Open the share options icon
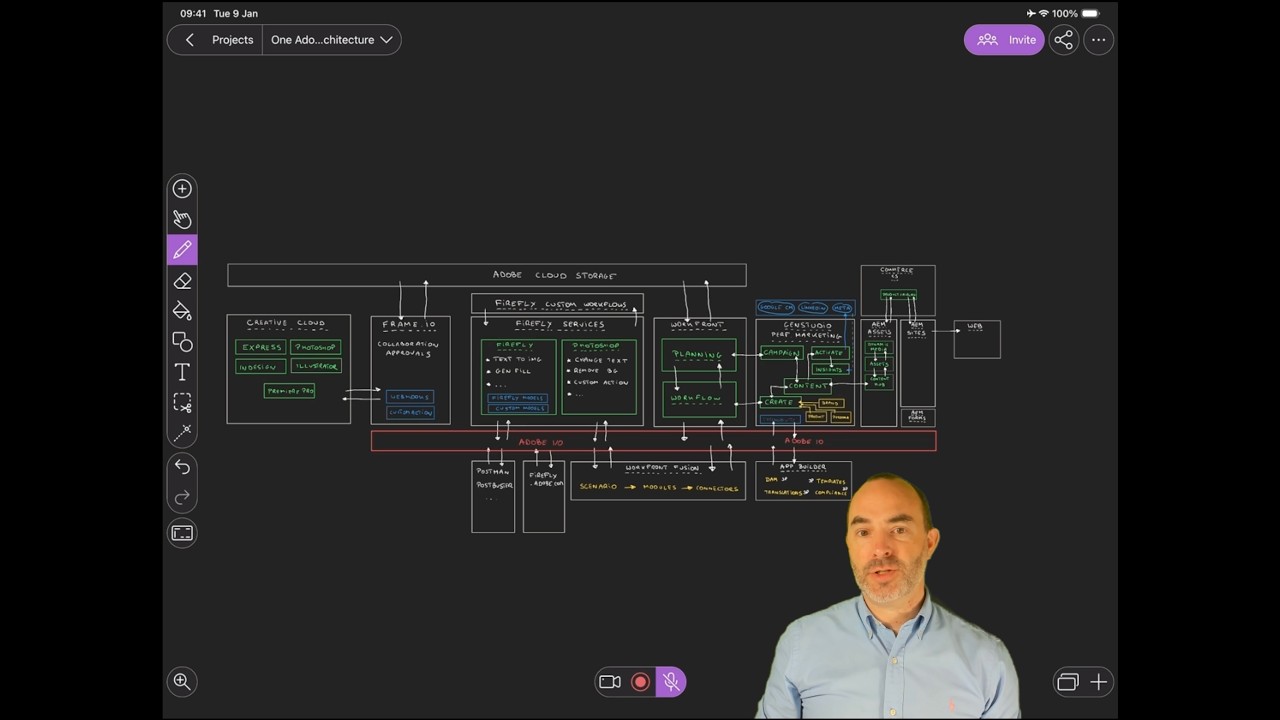Image resolution: width=1280 pixels, height=720 pixels. pyautogui.click(x=1063, y=40)
